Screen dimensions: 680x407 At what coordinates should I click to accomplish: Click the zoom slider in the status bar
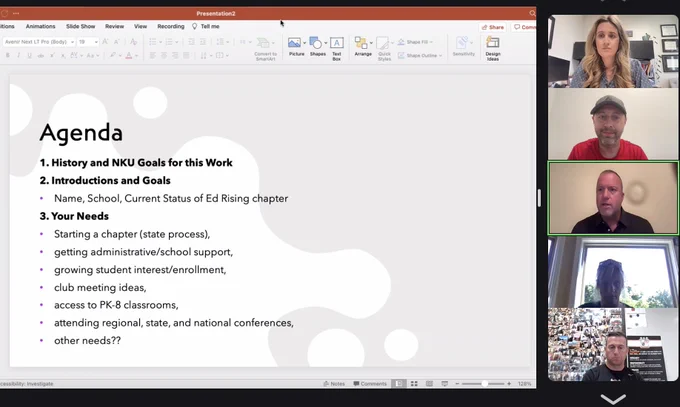483,384
